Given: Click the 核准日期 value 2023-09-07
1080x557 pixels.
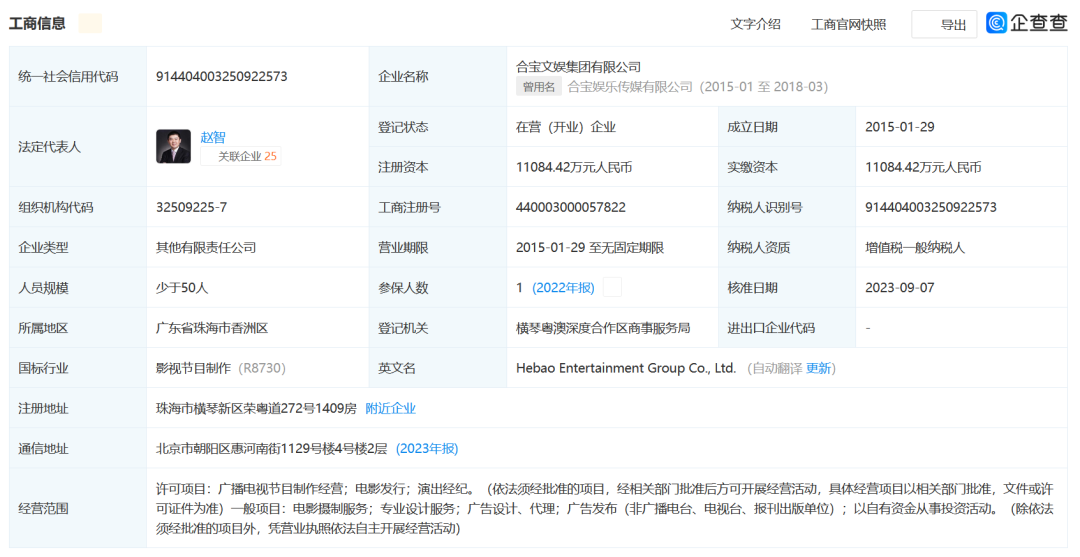Looking at the screenshot, I should point(900,288).
